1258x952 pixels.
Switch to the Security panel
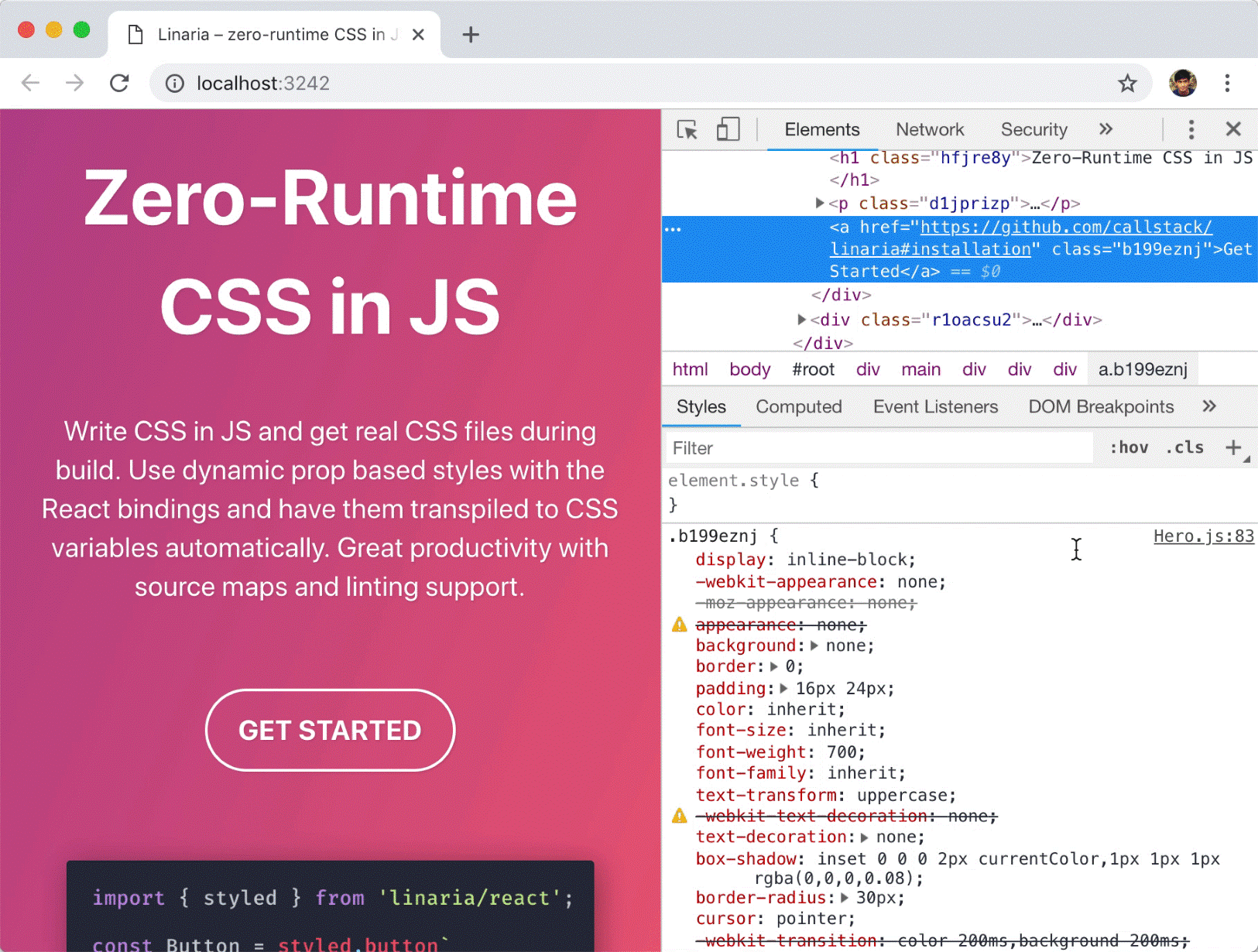(x=1033, y=129)
